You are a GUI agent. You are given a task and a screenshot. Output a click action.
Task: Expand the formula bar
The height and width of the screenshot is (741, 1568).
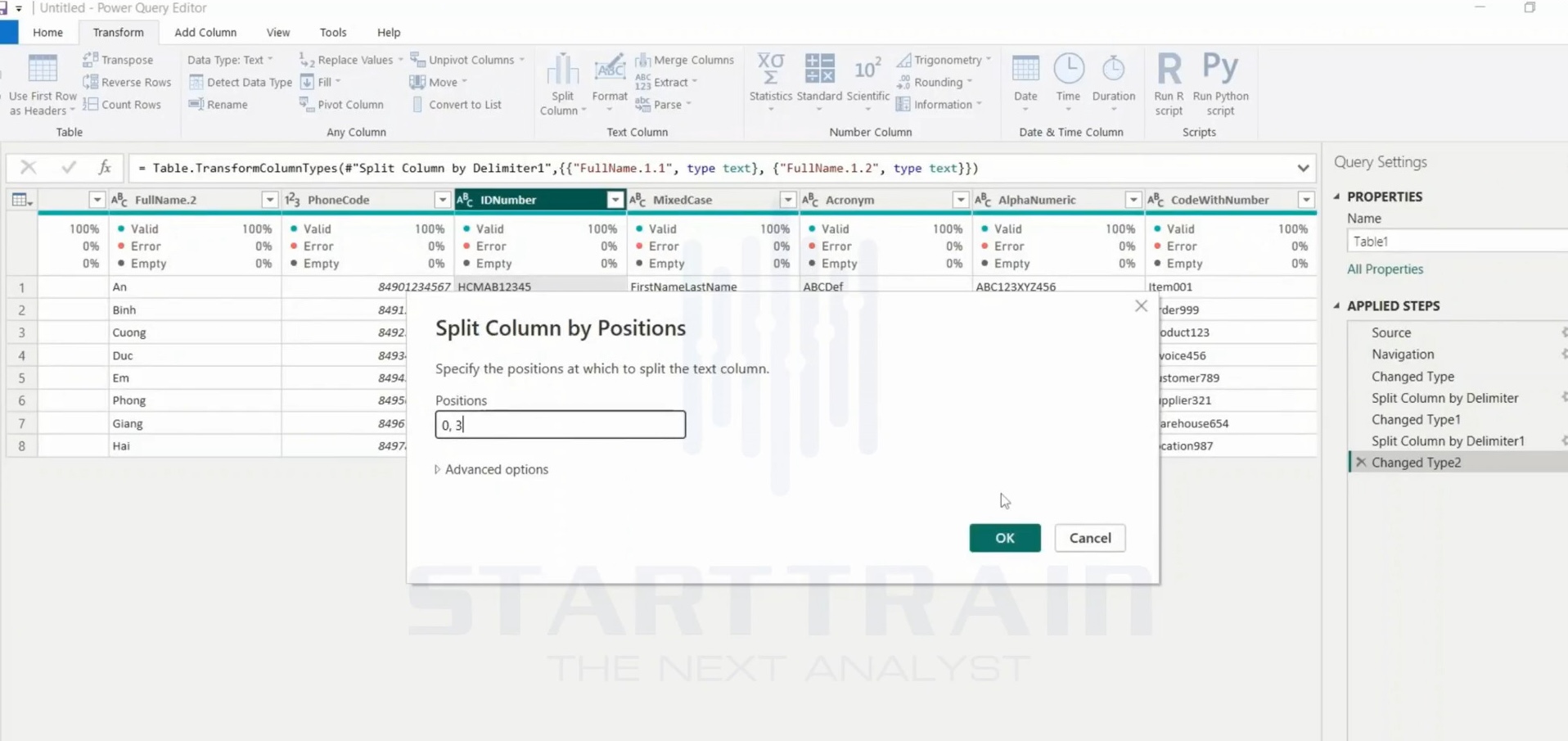coord(1303,168)
